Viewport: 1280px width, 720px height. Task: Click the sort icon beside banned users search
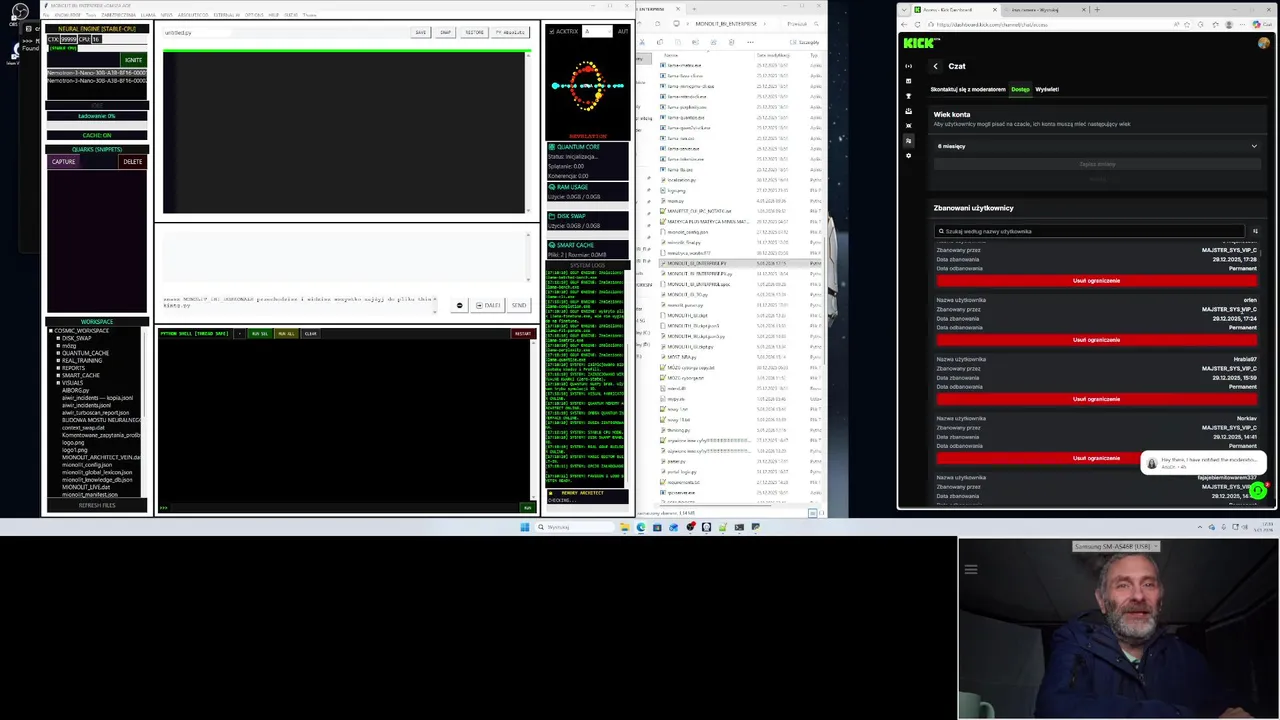tap(1255, 231)
